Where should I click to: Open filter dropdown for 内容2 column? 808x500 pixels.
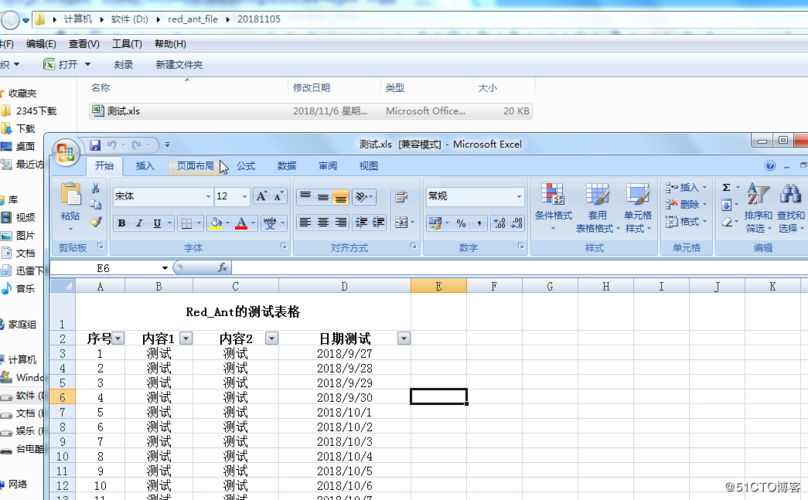[272, 339]
